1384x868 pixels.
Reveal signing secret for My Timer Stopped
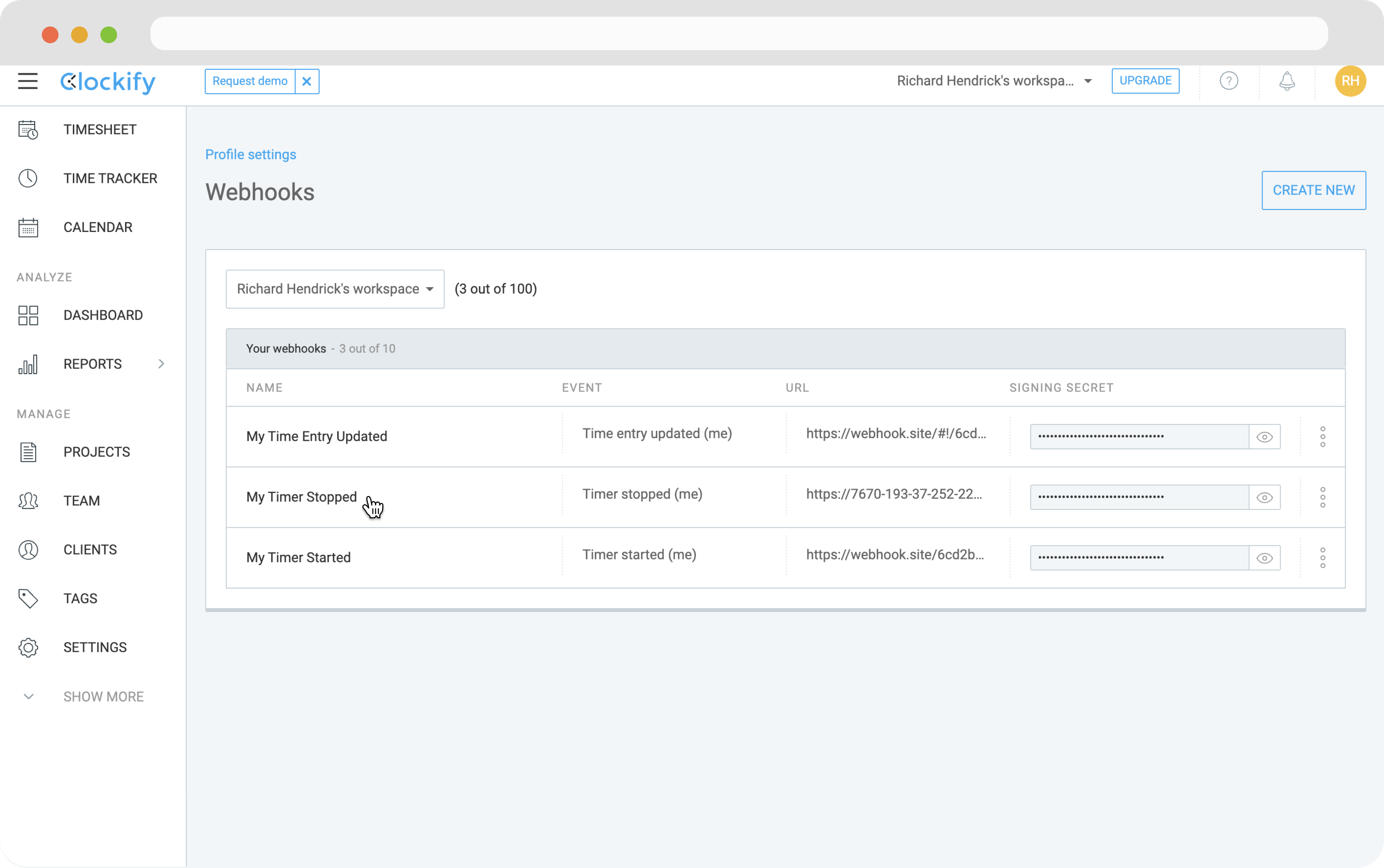pyautogui.click(x=1264, y=498)
